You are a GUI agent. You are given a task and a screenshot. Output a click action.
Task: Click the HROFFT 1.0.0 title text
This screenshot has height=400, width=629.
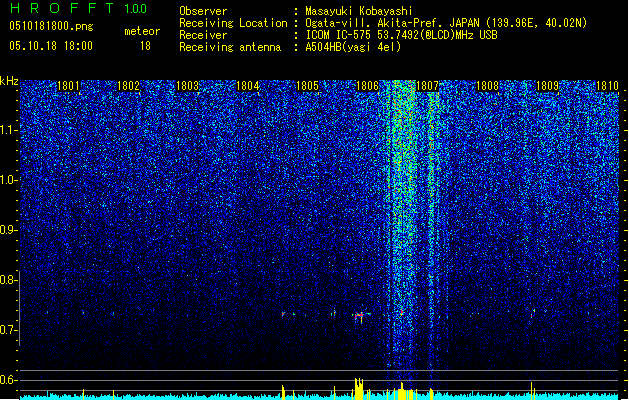click(x=79, y=8)
